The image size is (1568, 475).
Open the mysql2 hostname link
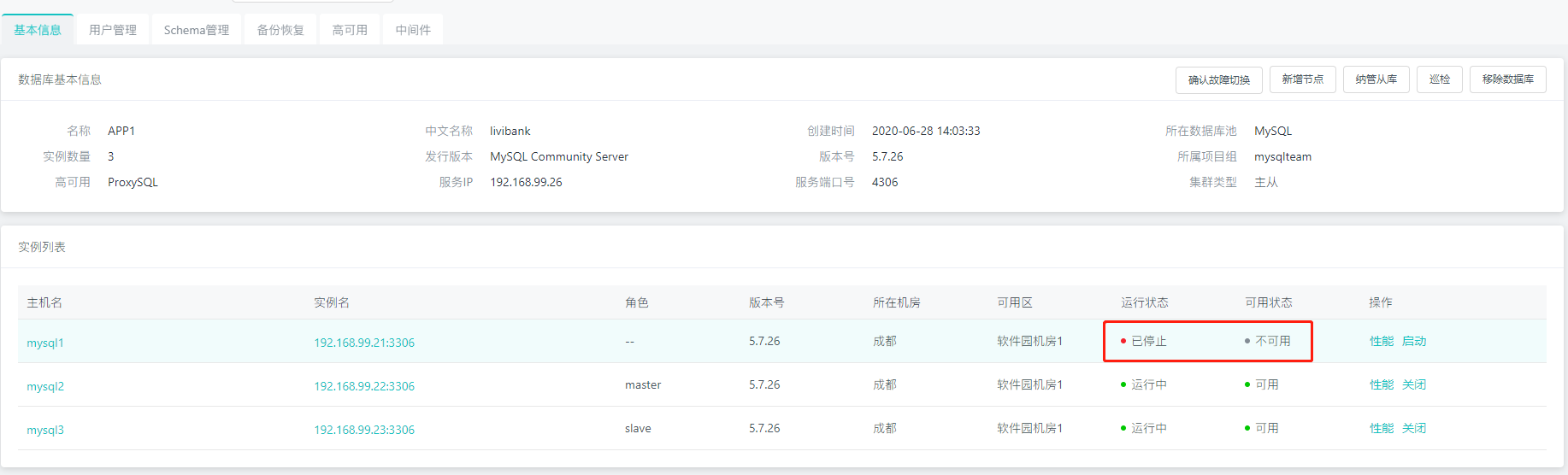(45, 386)
